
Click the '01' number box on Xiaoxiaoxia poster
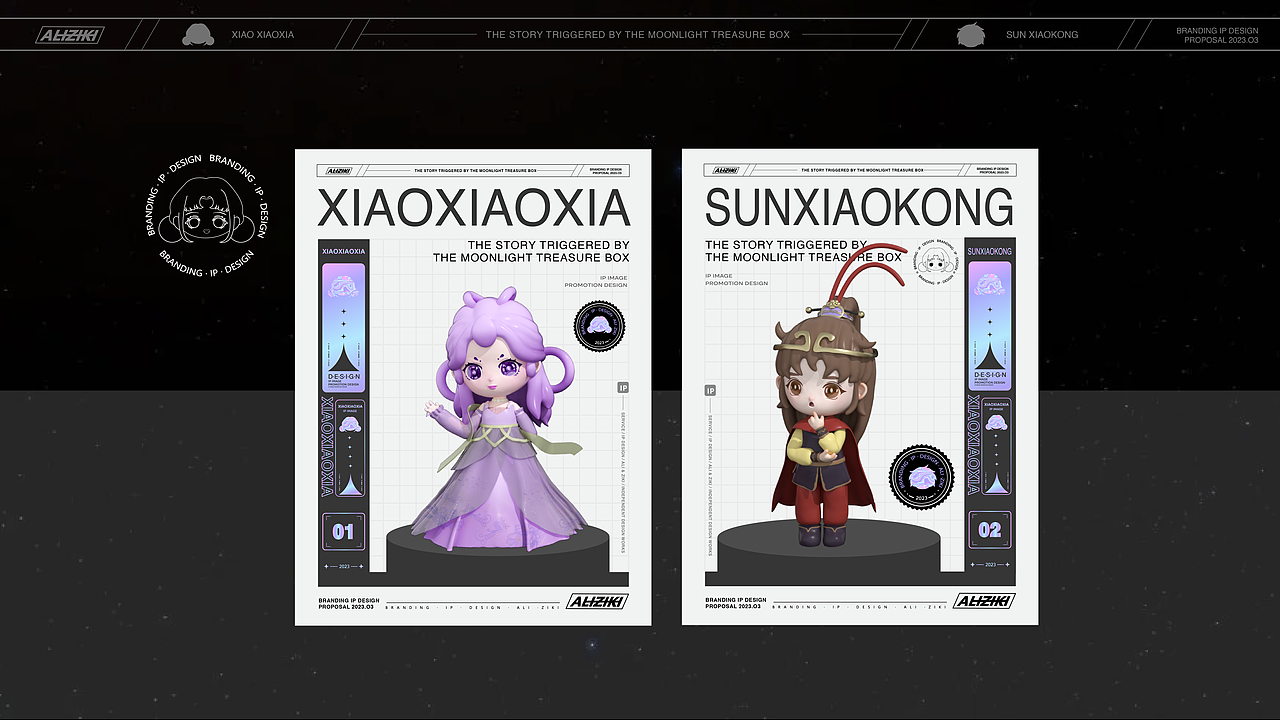[344, 531]
